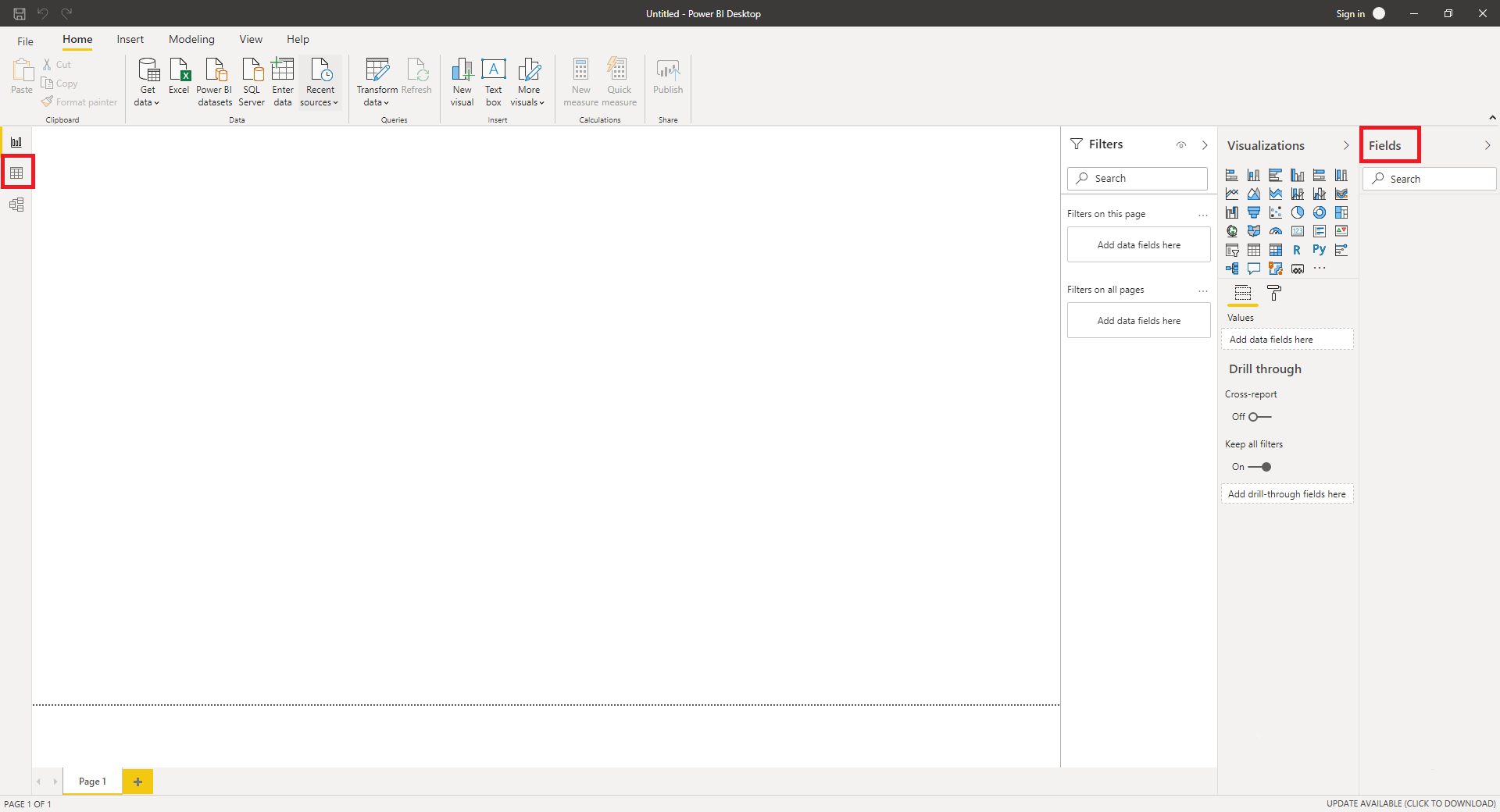Open the View ribbon tab
The image size is (1500, 812).
pos(251,39)
